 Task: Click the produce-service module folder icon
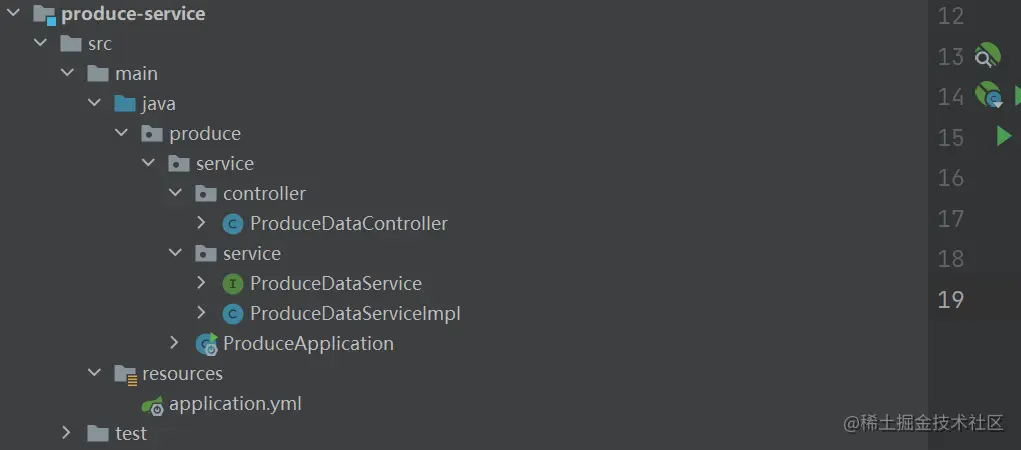click(44, 15)
